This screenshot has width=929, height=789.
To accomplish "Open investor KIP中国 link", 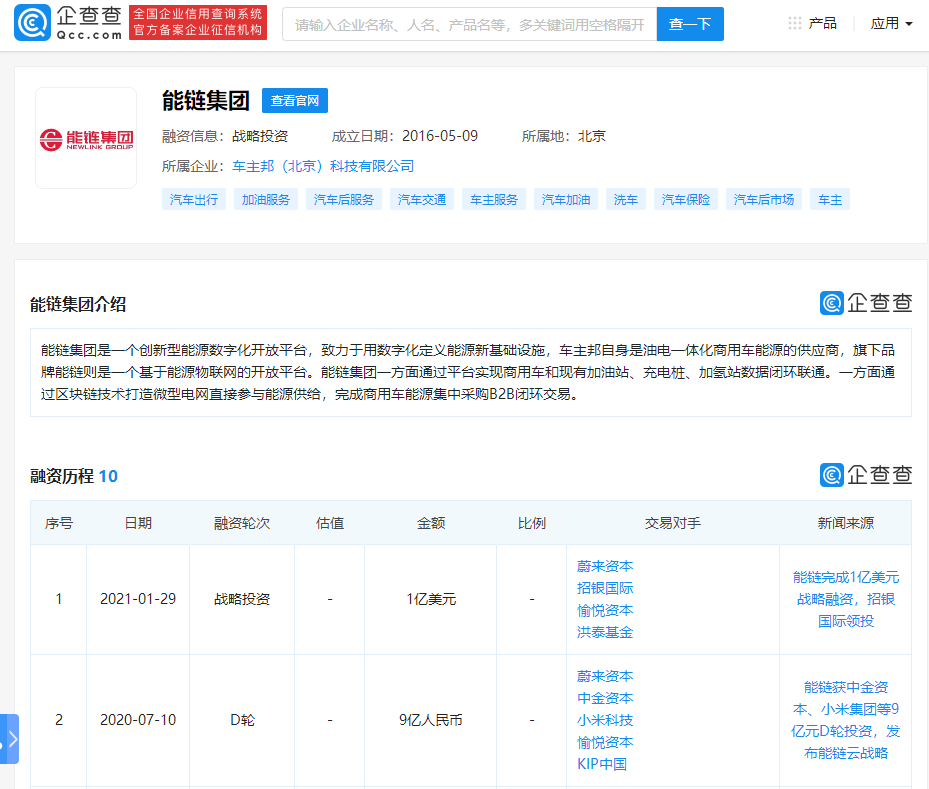I will click(x=602, y=764).
